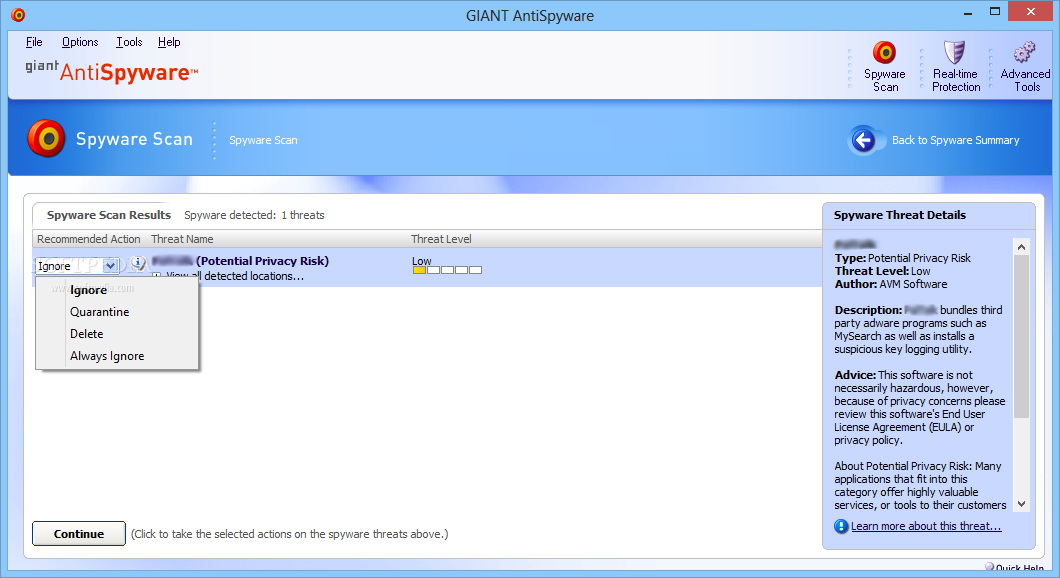1060x578 pixels.
Task: Open the Spyware Scan toolbar icon
Action: pyautogui.click(x=884, y=53)
